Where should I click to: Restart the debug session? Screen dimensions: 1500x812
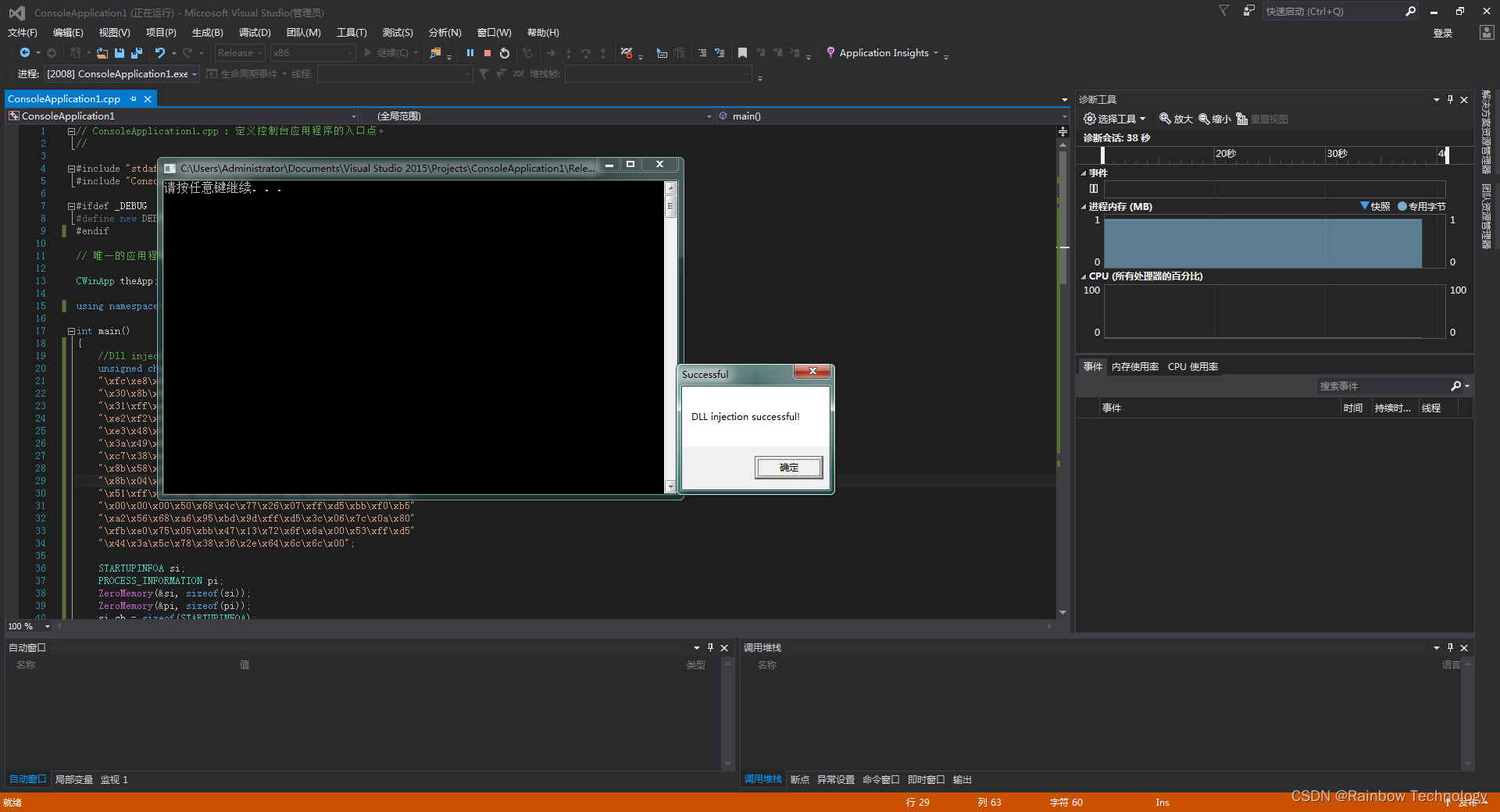point(505,53)
